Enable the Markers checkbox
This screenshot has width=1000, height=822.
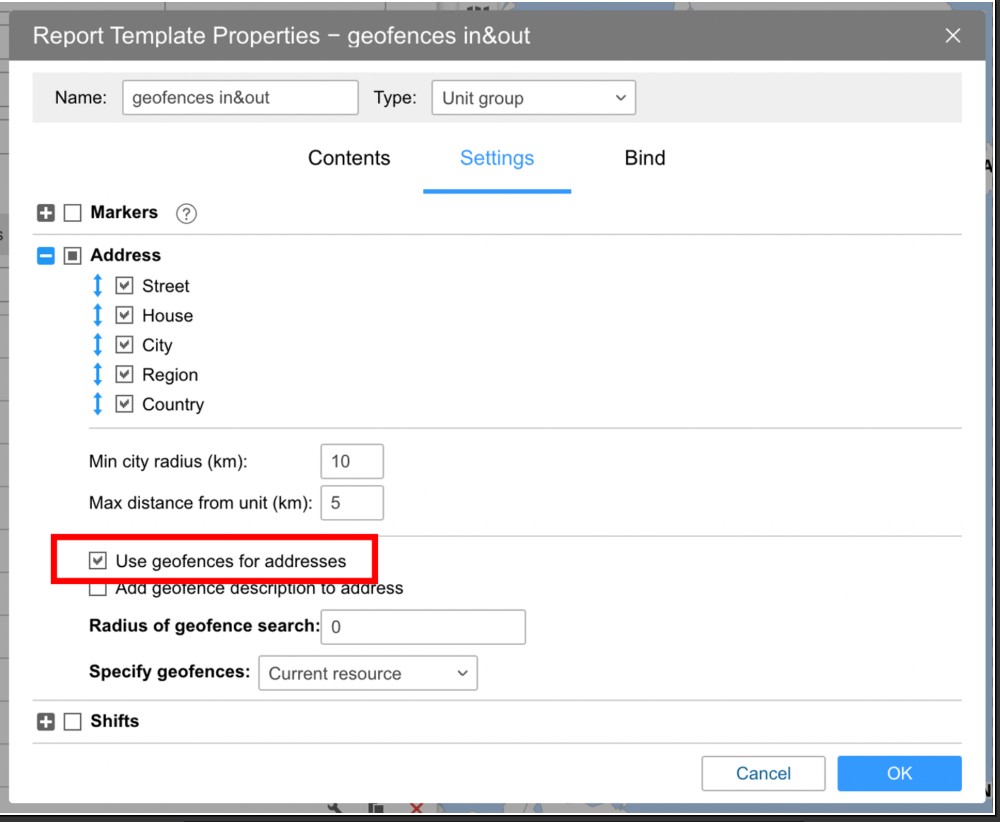pyautogui.click(x=72, y=213)
